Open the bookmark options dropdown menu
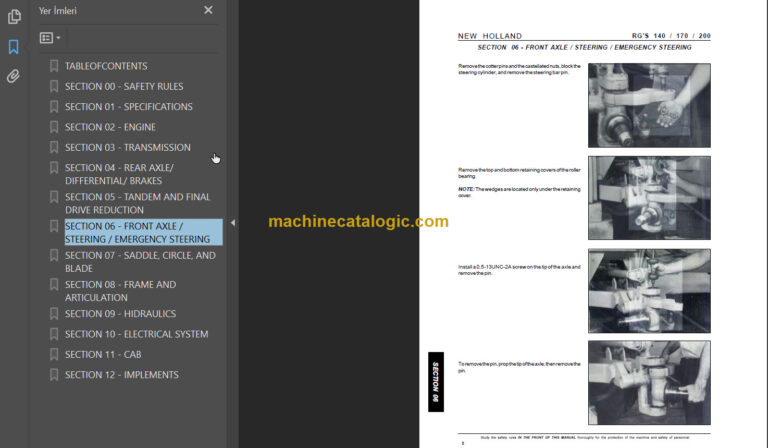This screenshot has height=448, width=768. click(x=50, y=38)
